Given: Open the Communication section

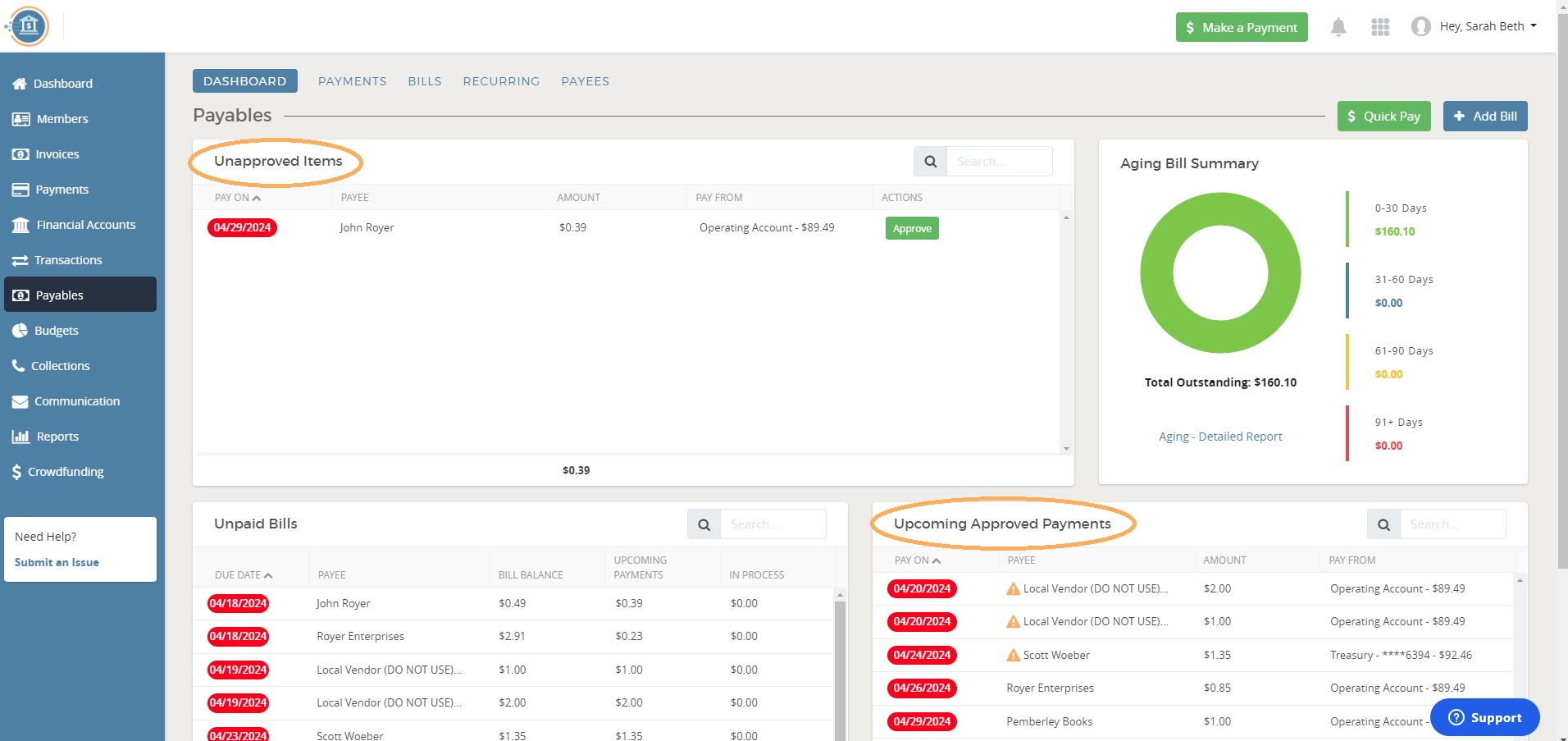Looking at the screenshot, I should coord(76,400).
